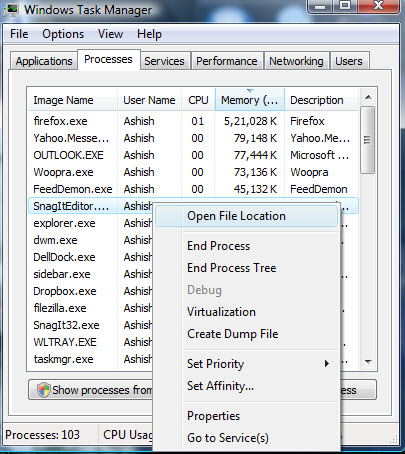Click the shield icon on Show processes button
Image resolution: width=405 pixels, height=454 pixels.
[x=43, y=390]
